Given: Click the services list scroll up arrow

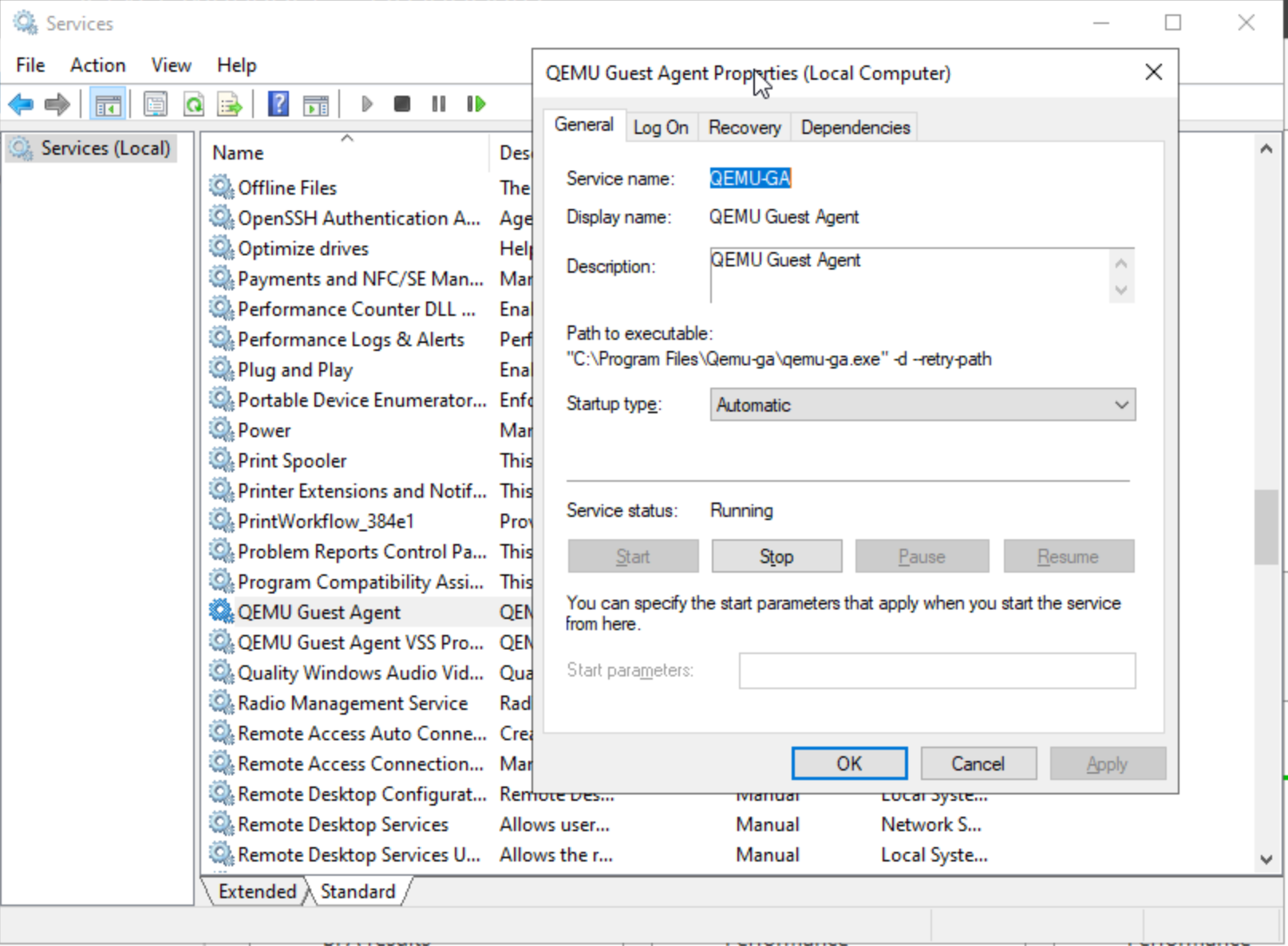Looking at the screenshot, I should coord(1266,149).
